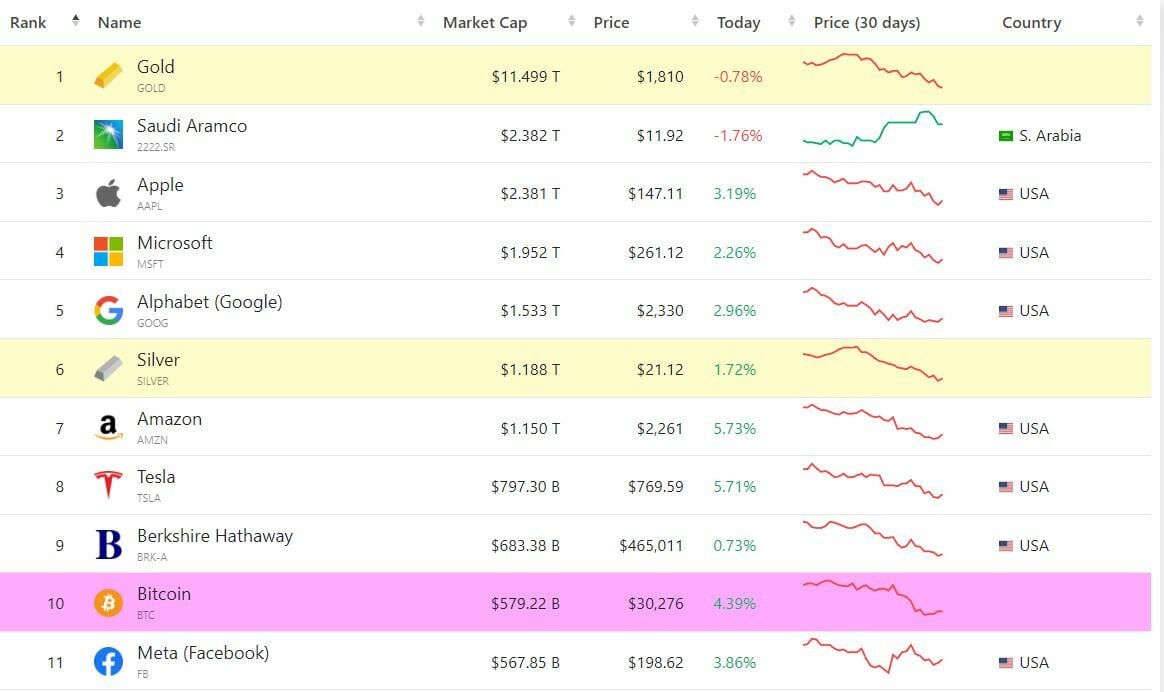Click the Gold bar icon

[108, 76]
